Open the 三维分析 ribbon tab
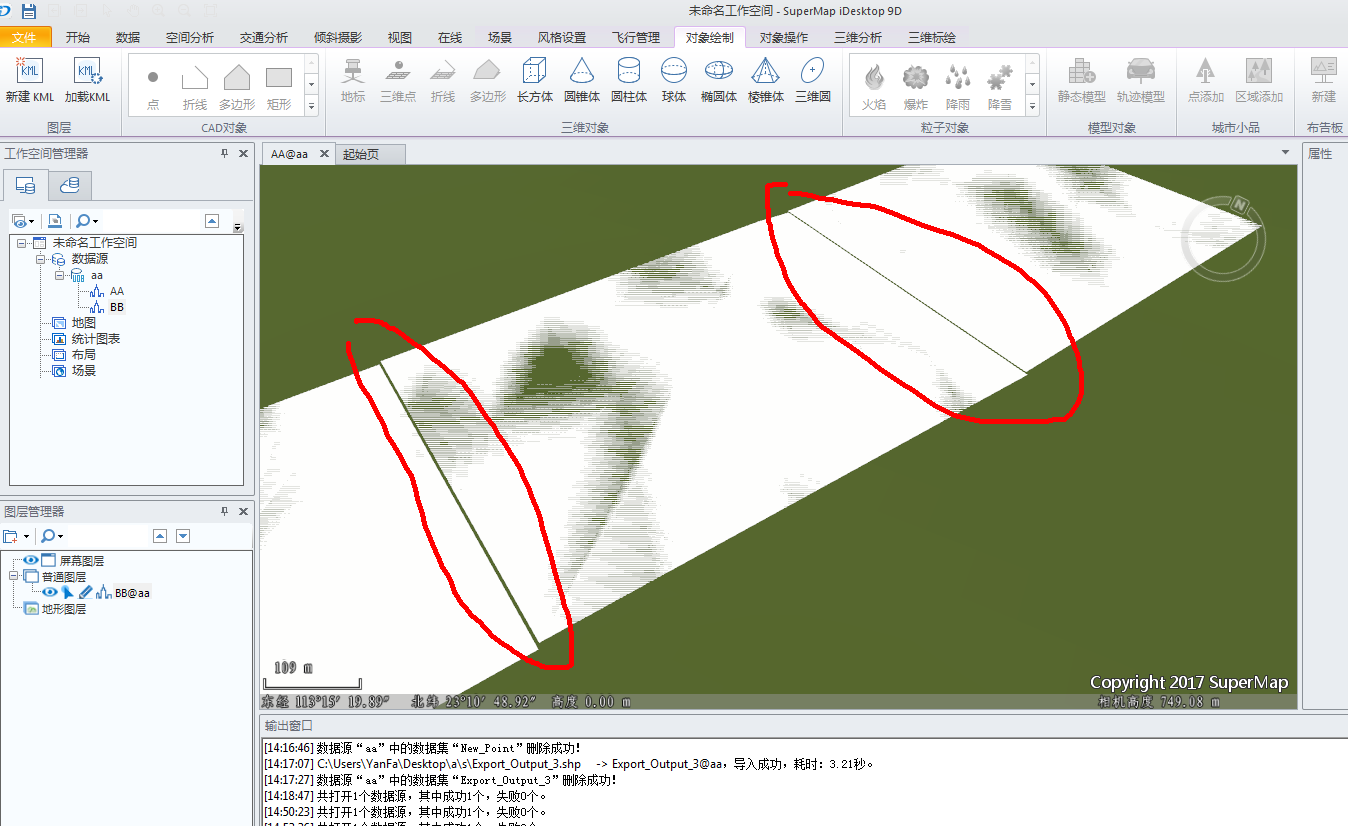Image resolution: width=1348 pixels, height=826 pixels. 857,38
